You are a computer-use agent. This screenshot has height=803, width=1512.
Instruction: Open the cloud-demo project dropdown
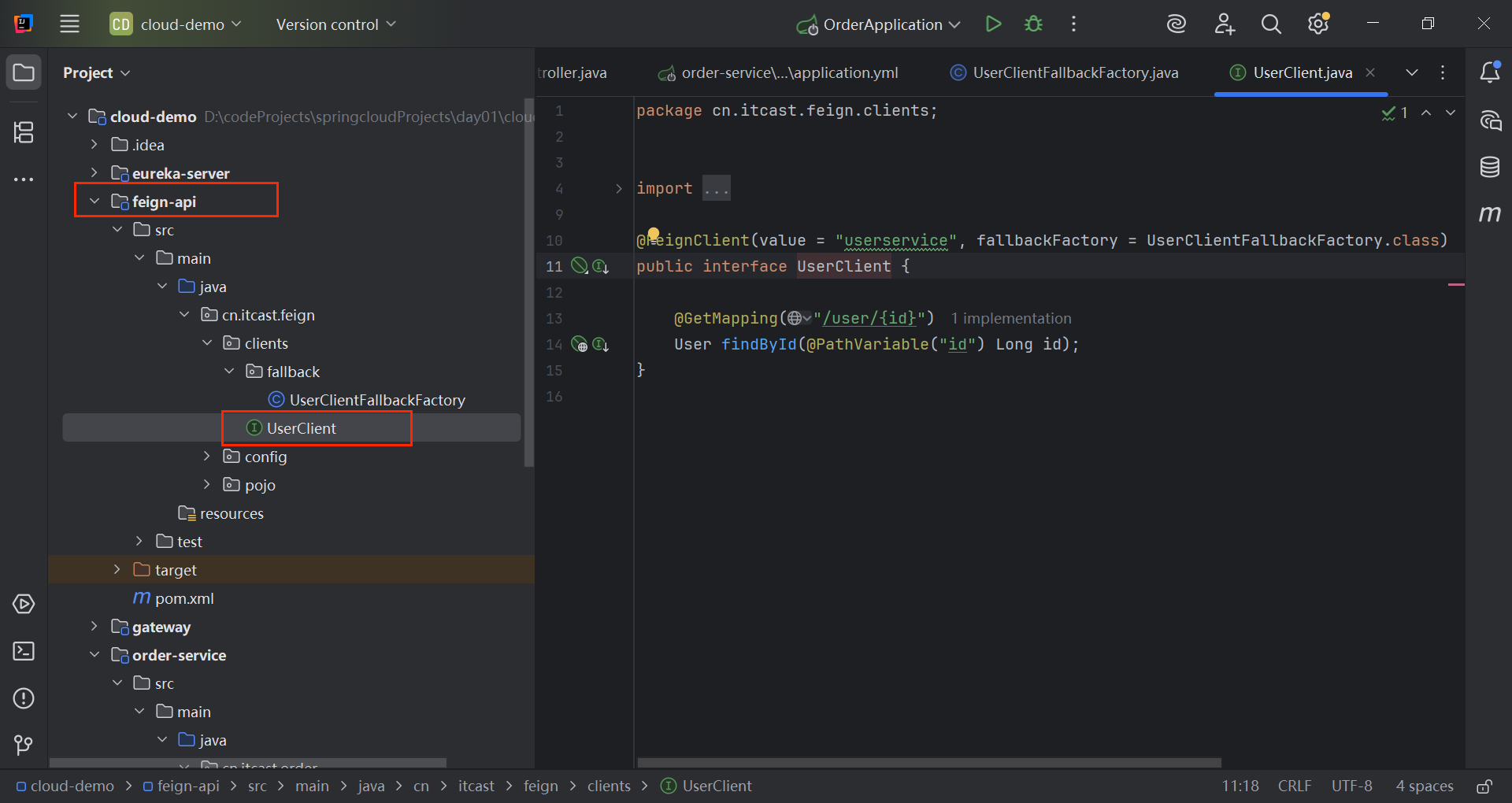[x=175, y=24]
